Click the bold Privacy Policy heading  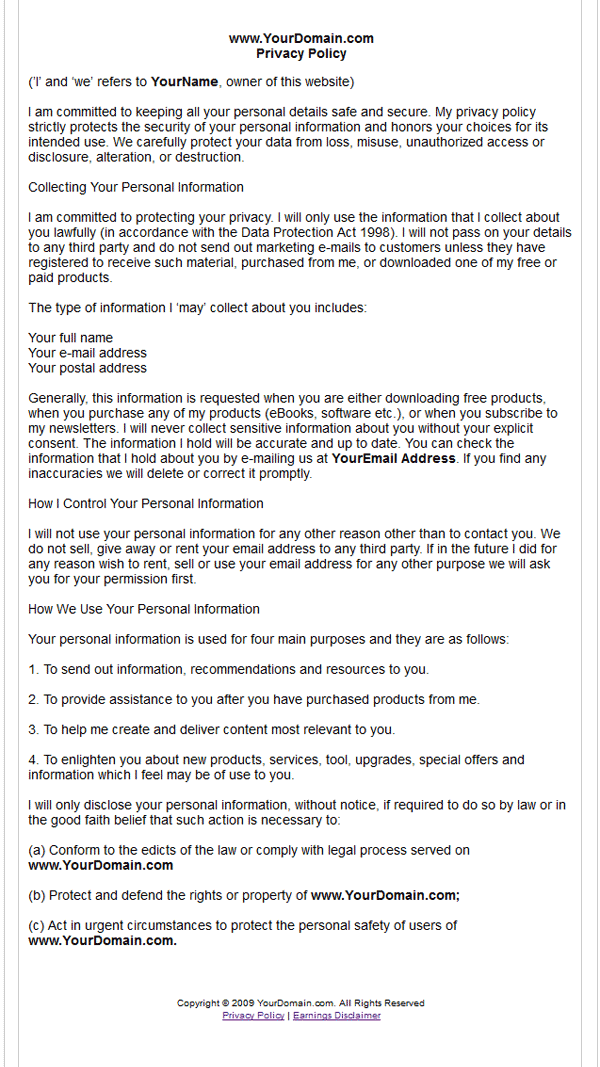[301, 53]
